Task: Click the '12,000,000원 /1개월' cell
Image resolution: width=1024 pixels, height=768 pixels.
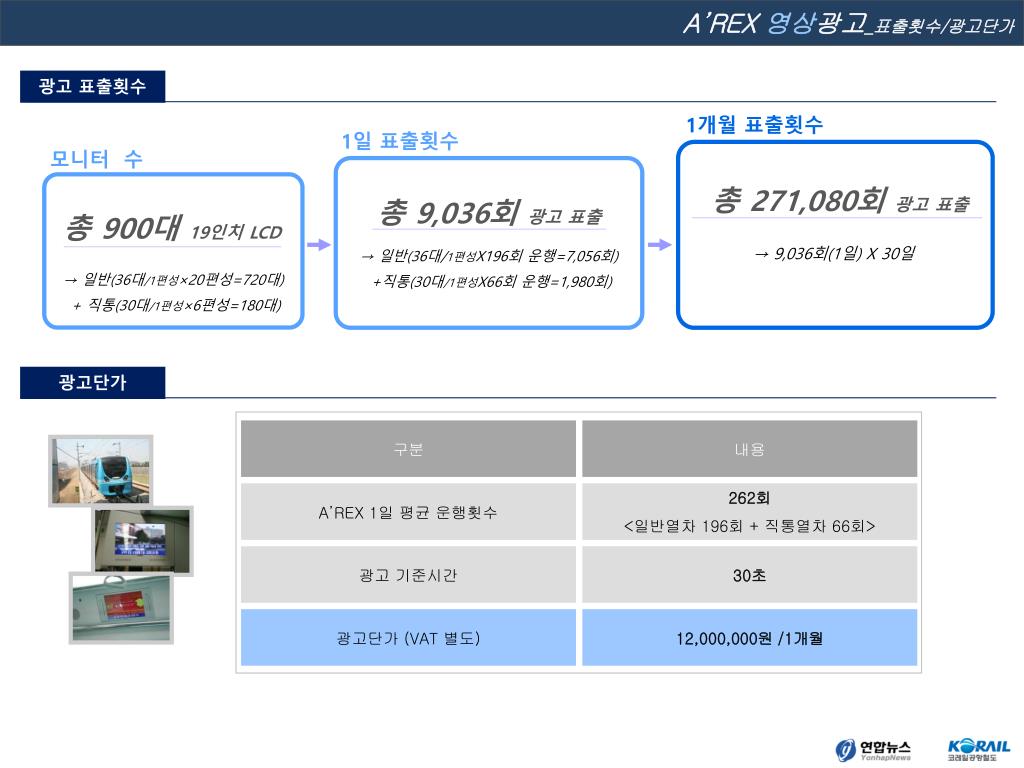Action: coord(749,638)
